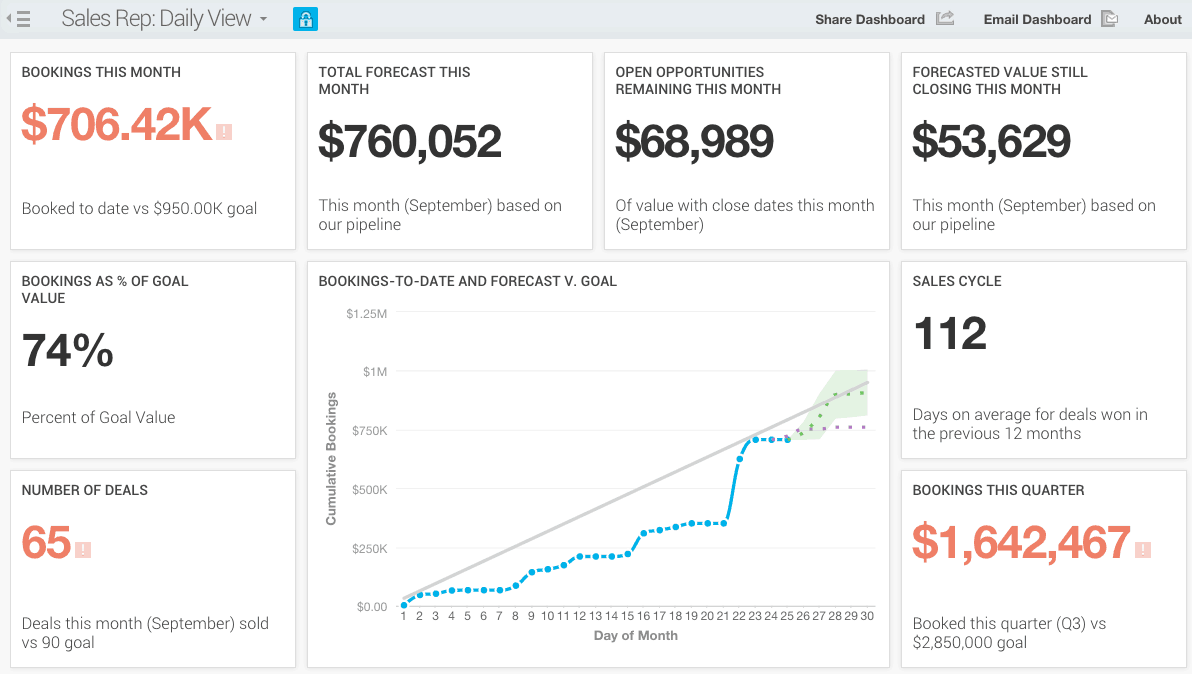Click the $68,989 open opportunities value
1192x674 pixels.
694,141
